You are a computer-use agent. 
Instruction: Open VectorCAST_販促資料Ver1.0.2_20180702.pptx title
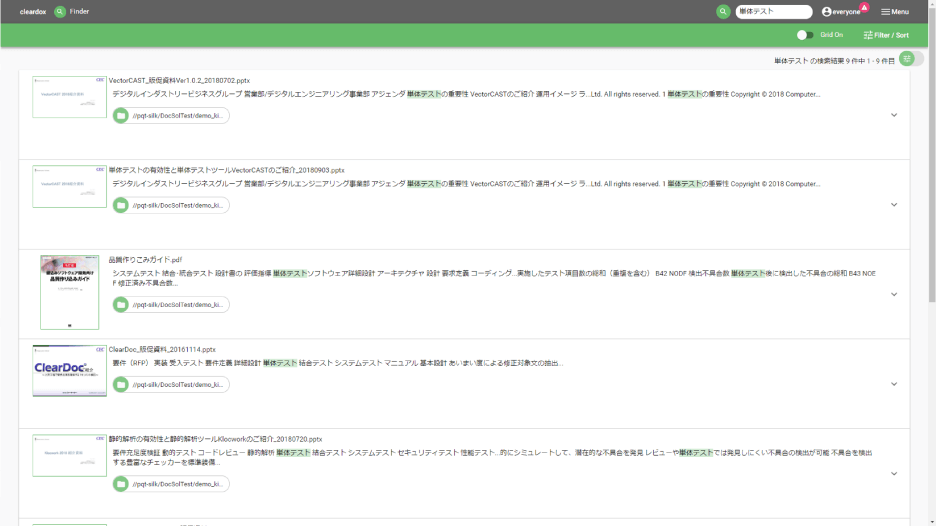click(179, 80)
